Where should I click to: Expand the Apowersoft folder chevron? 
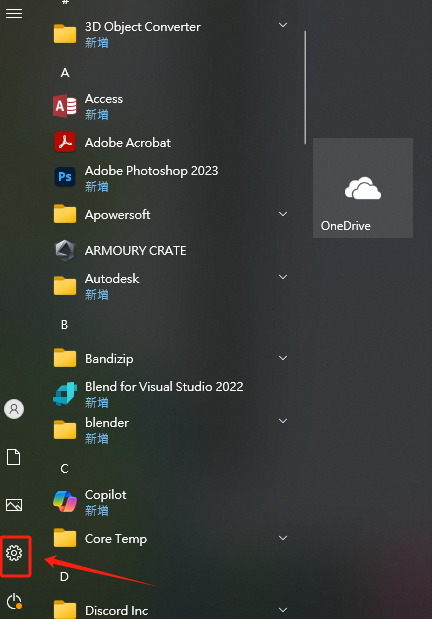tap(283, 214)
